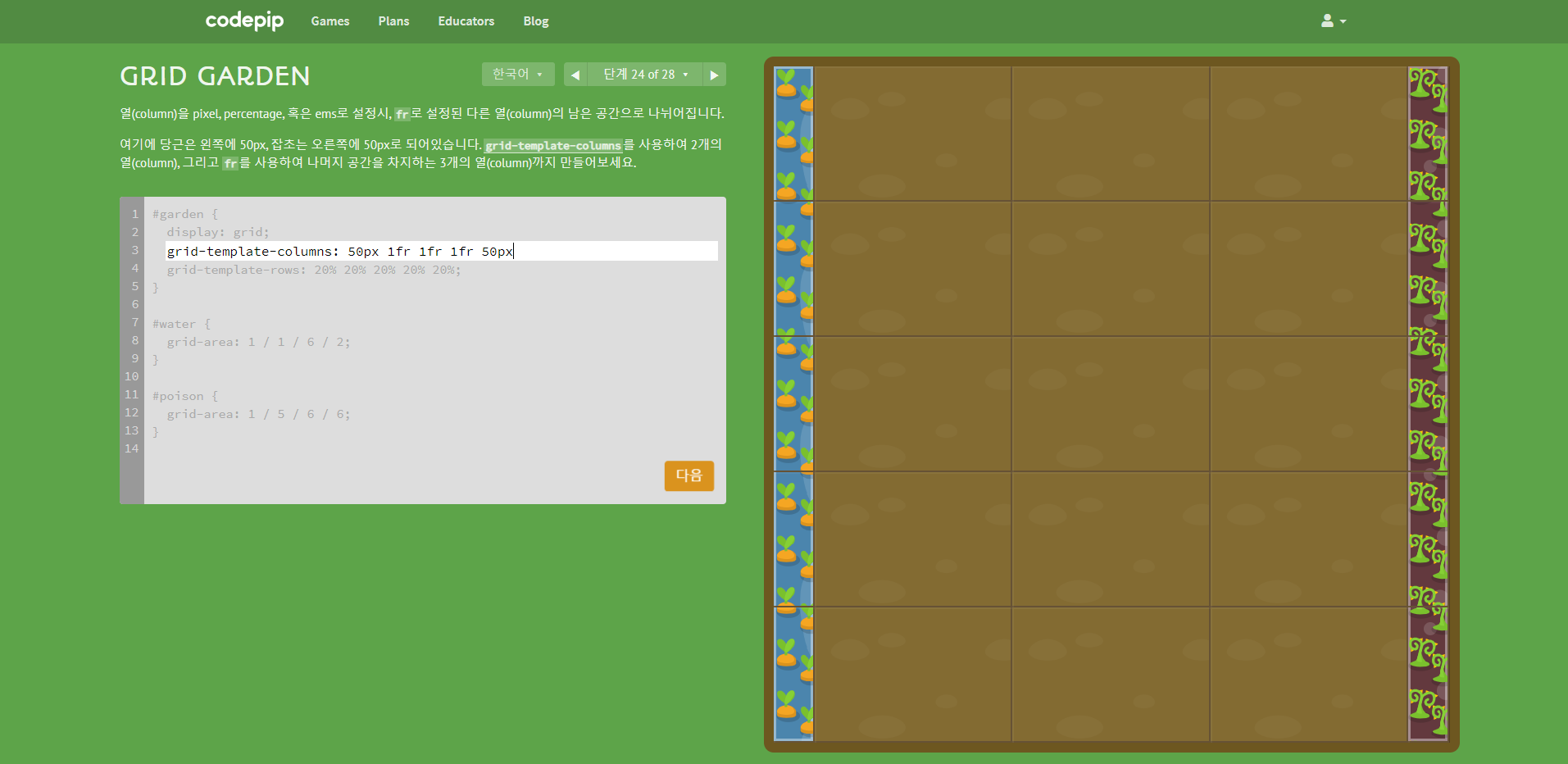Open the 한국어 language dropdown
This screenshot has width=1568, height=764.
517,74
